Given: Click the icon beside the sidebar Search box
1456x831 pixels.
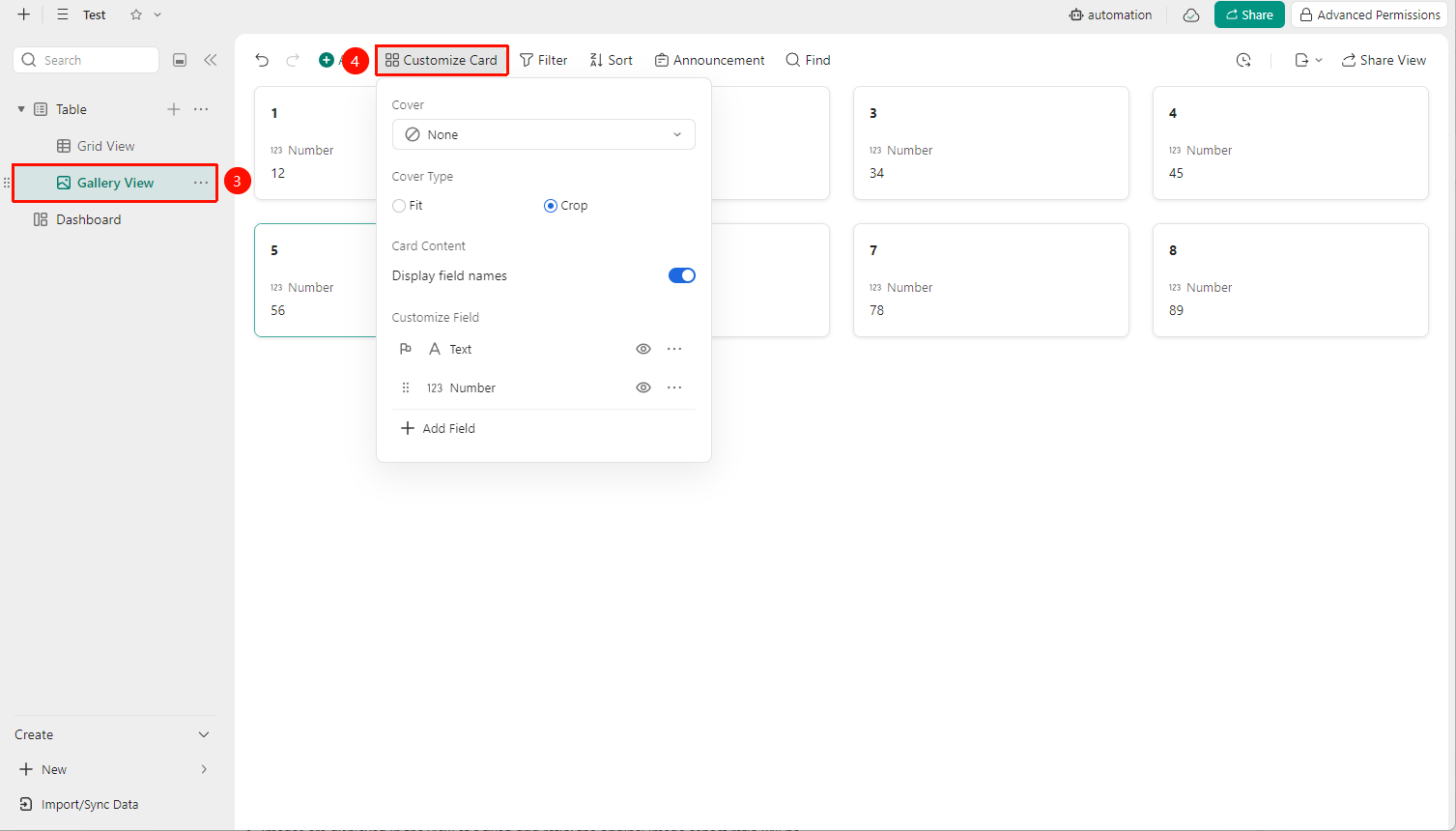Looking at the screenshot, I should pos(180,60).
